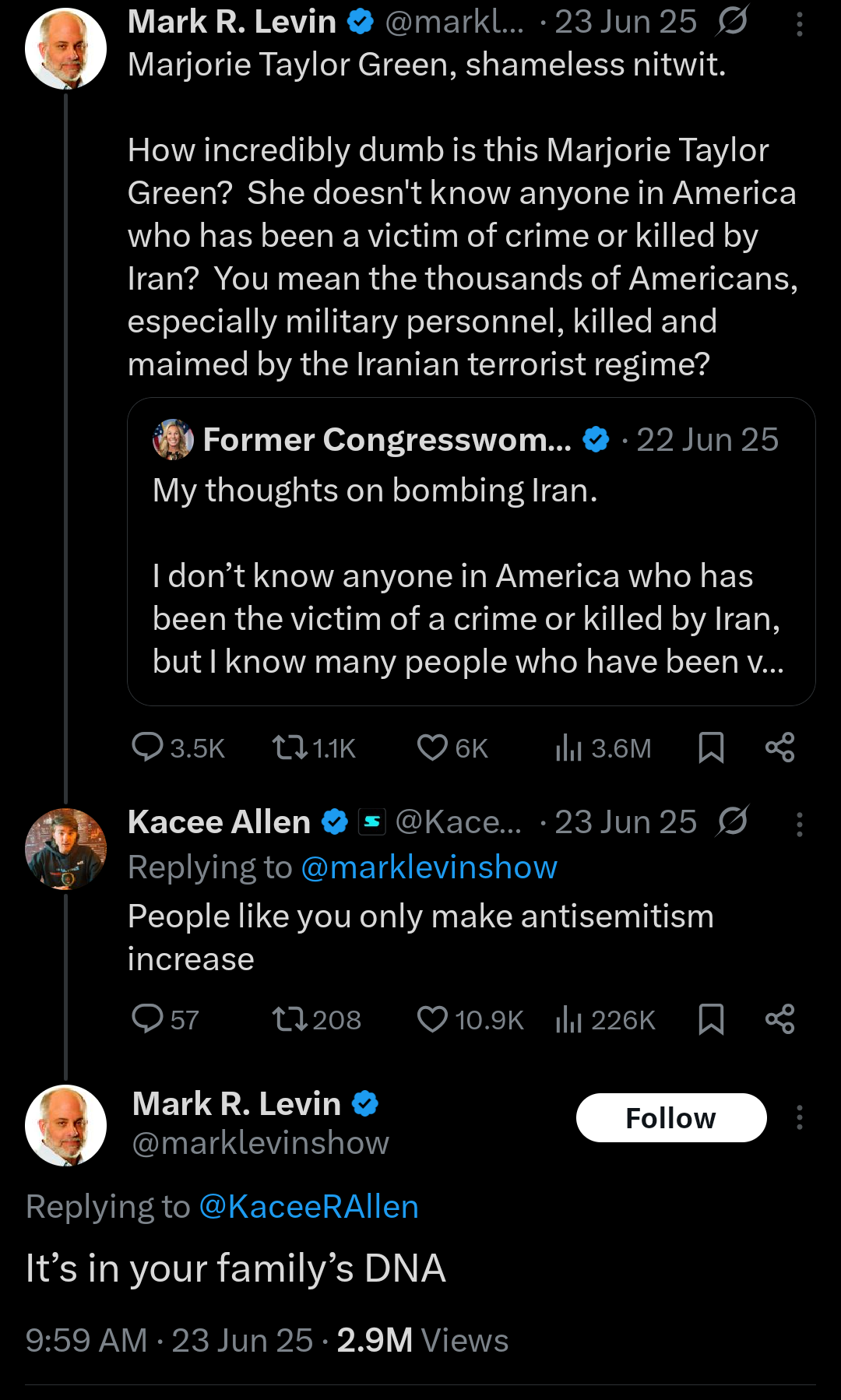Like Mark Levin's top post
Viewport: 841px width, 1400px height.
pyautogui.click(x=432, y=747)
